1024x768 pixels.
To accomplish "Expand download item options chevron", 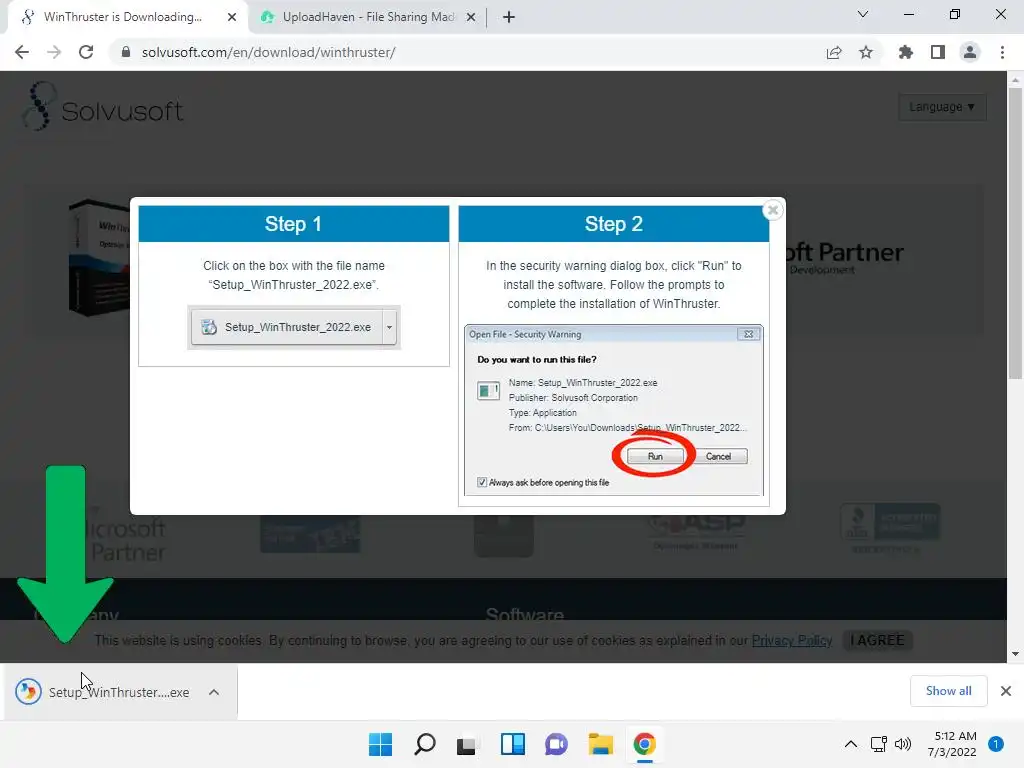I will click(x=214, y=692).
